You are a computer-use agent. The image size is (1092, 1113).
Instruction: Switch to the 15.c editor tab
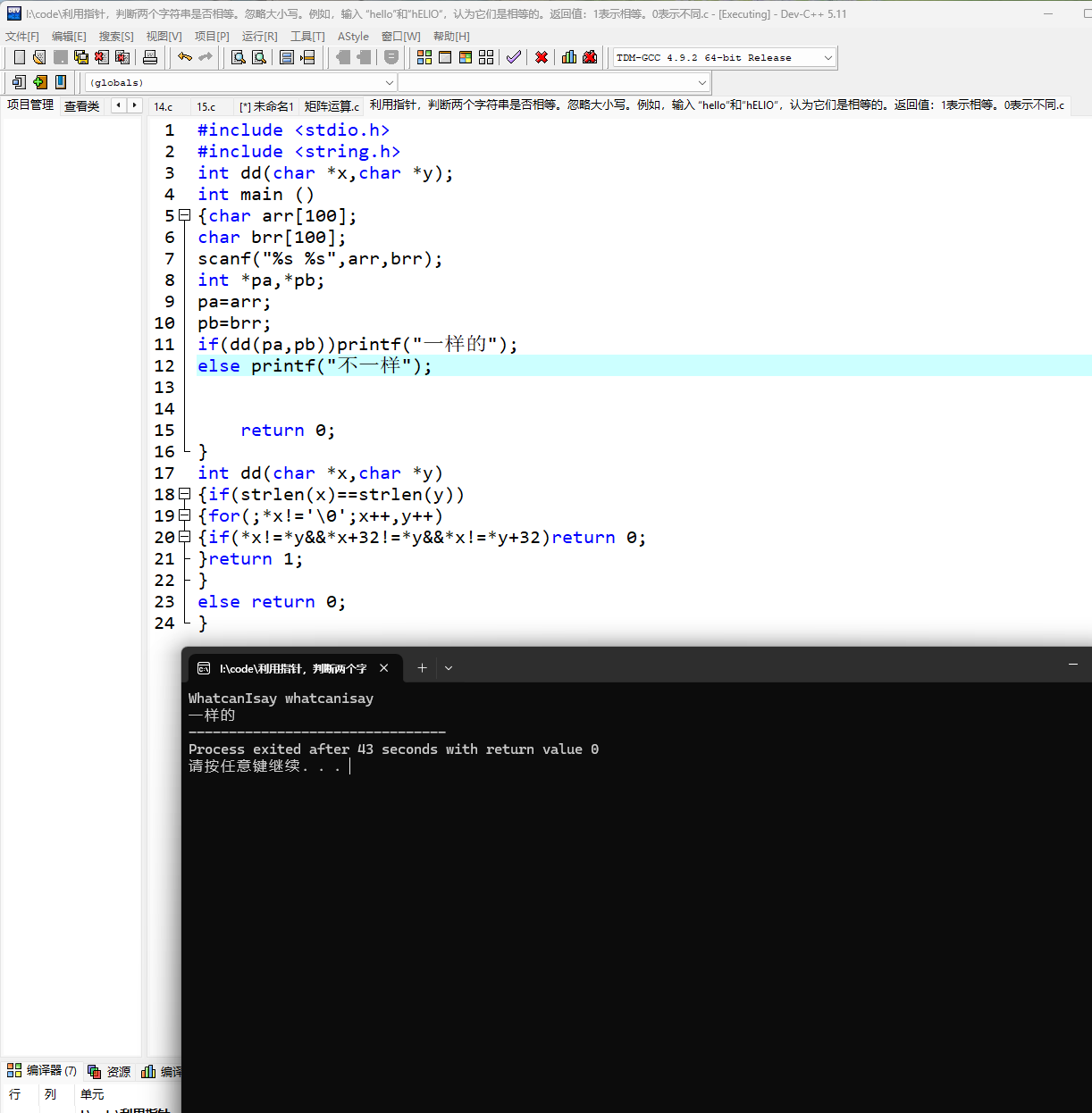point(206,106)
